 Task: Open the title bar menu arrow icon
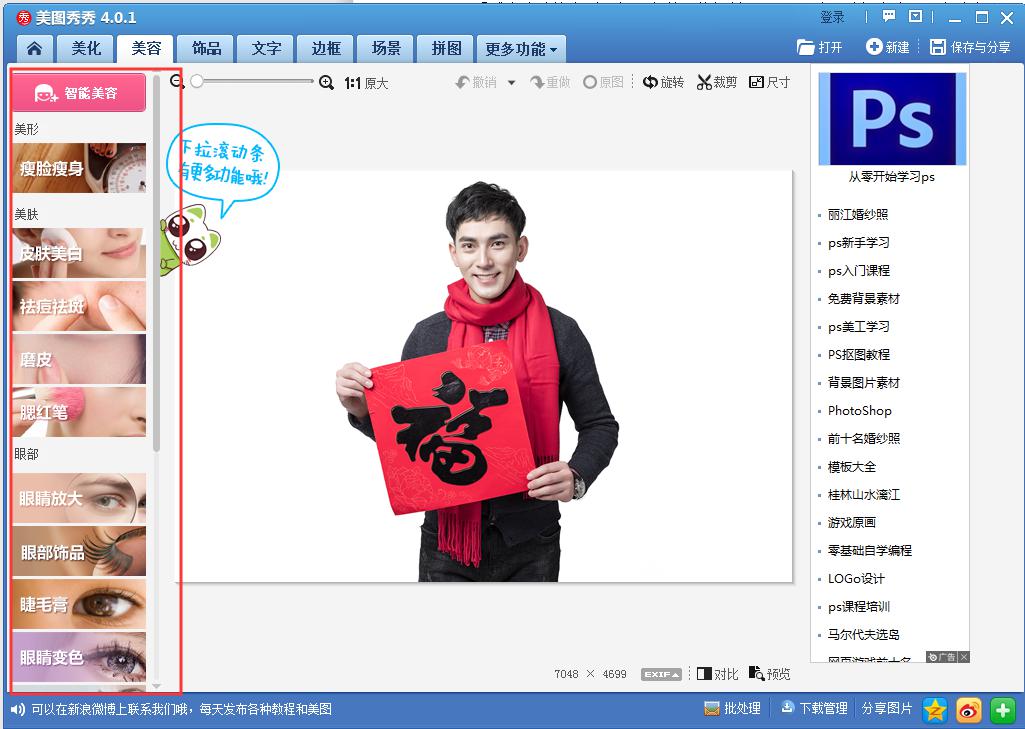(x=916, y=17)
